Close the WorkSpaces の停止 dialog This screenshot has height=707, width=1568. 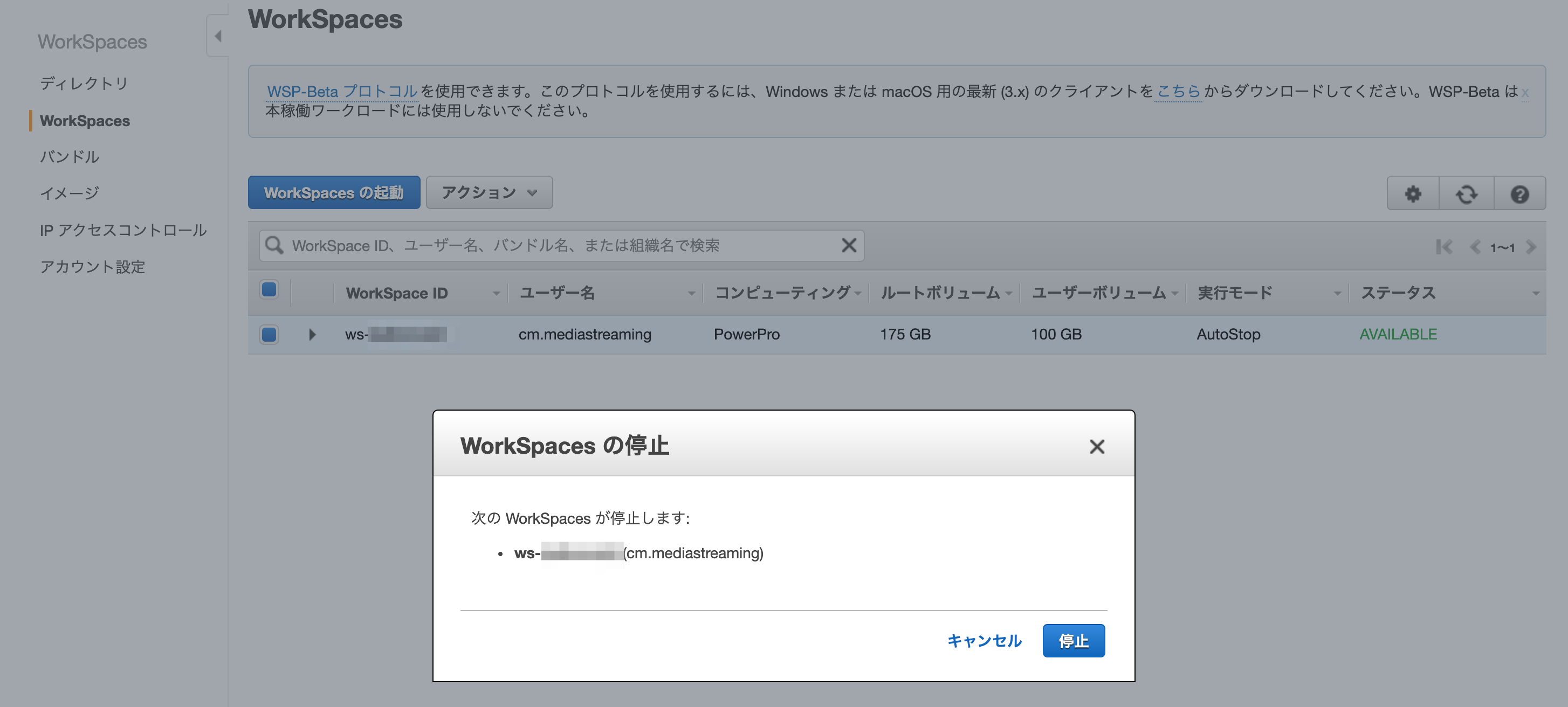point(1096,447)
